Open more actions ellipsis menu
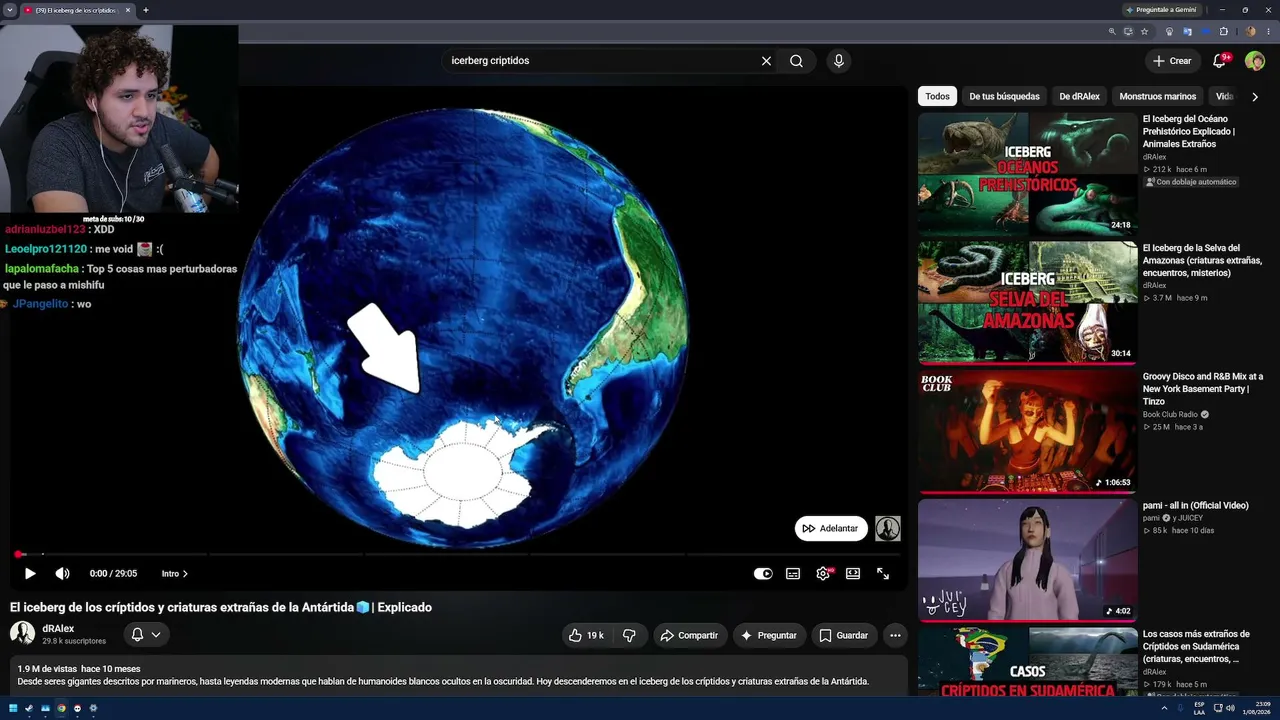The height and width of the screenshot is (720, 1280). 895,635
